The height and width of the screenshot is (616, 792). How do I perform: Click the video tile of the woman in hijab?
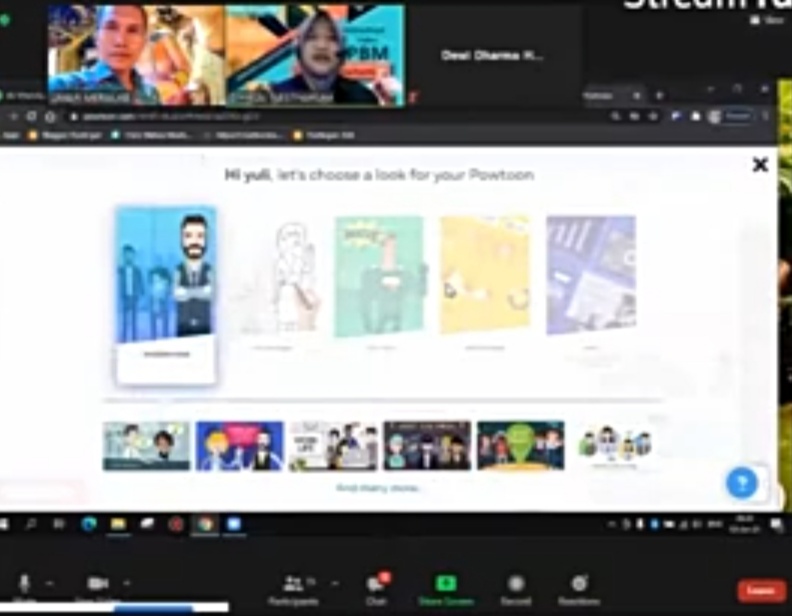pyautogui.click(x=314, y=56)
